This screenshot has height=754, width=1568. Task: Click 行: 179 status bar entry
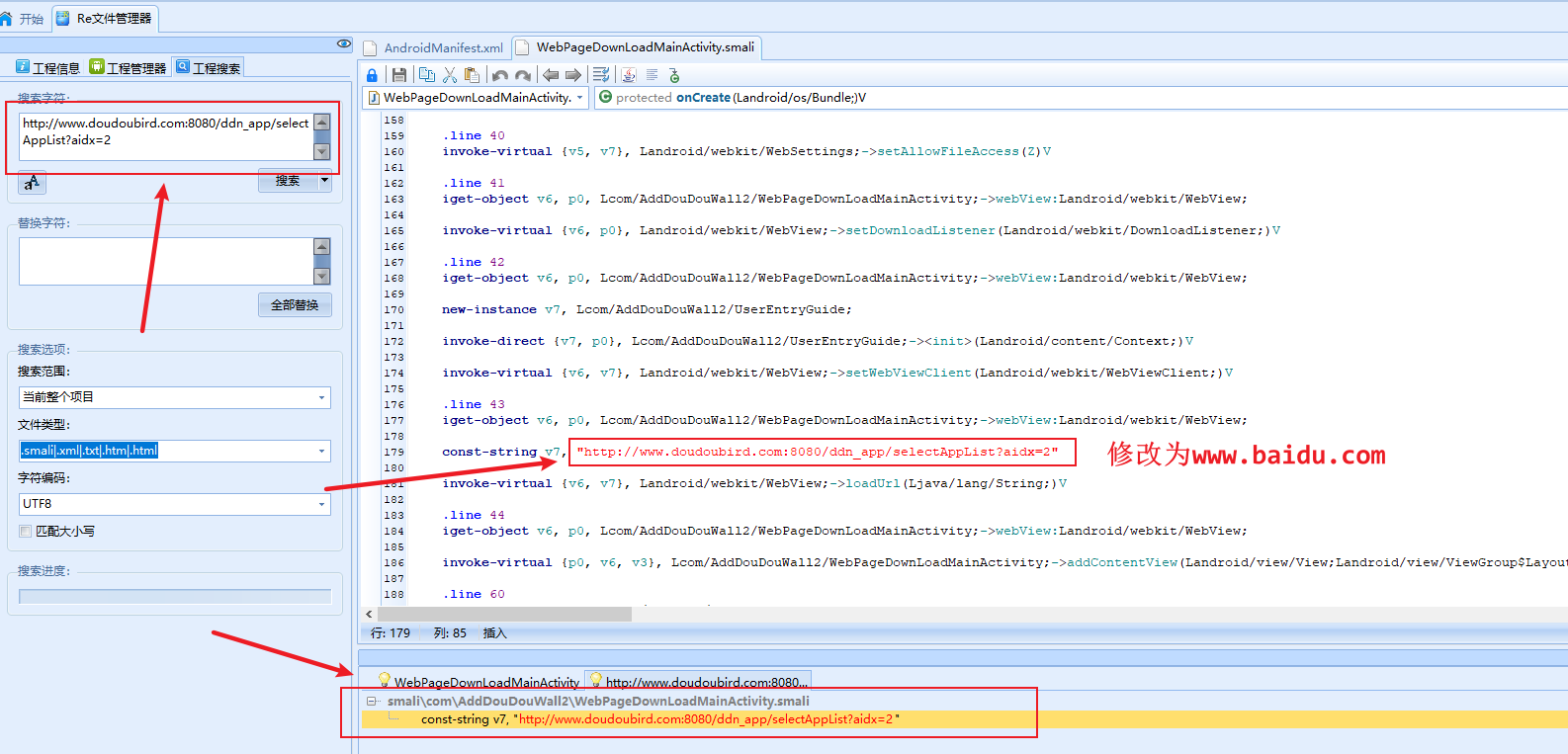click(391, 632)
